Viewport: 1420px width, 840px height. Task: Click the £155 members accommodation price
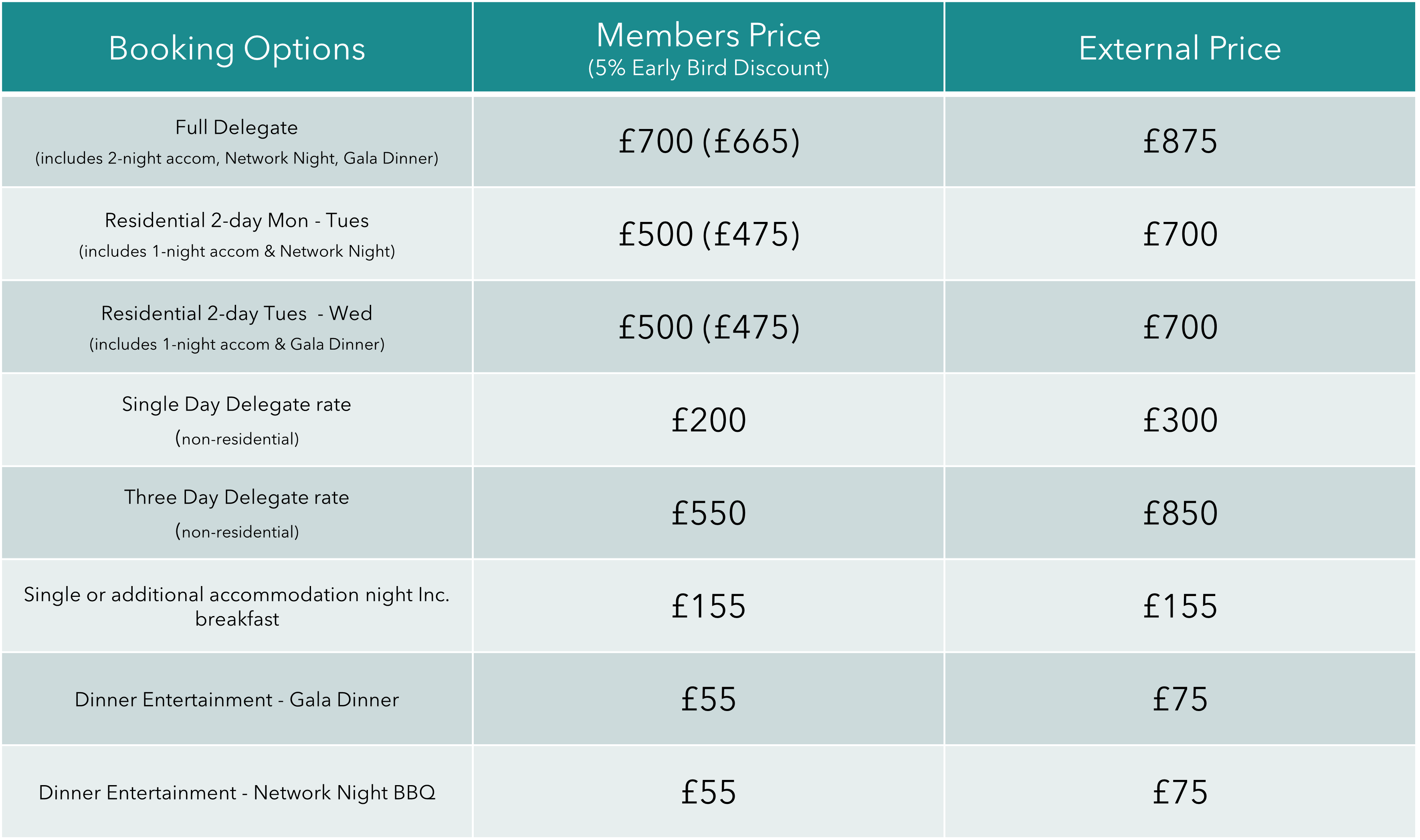709,606
